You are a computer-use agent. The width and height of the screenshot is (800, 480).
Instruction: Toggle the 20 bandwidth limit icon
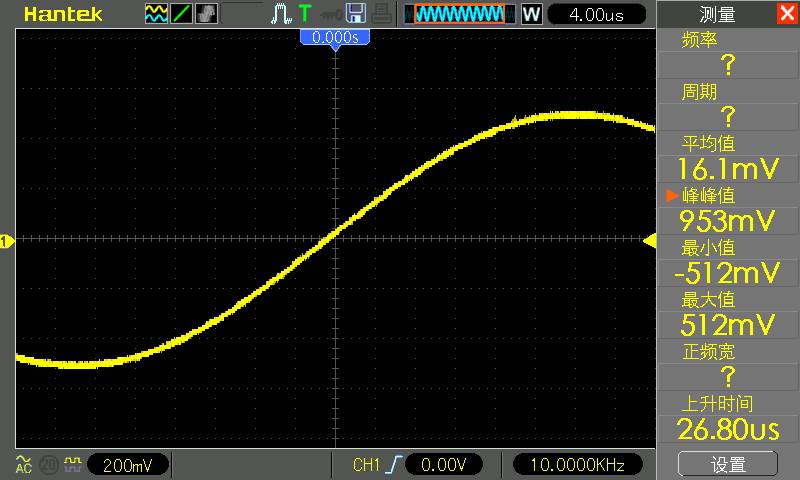tap(48, 465)
